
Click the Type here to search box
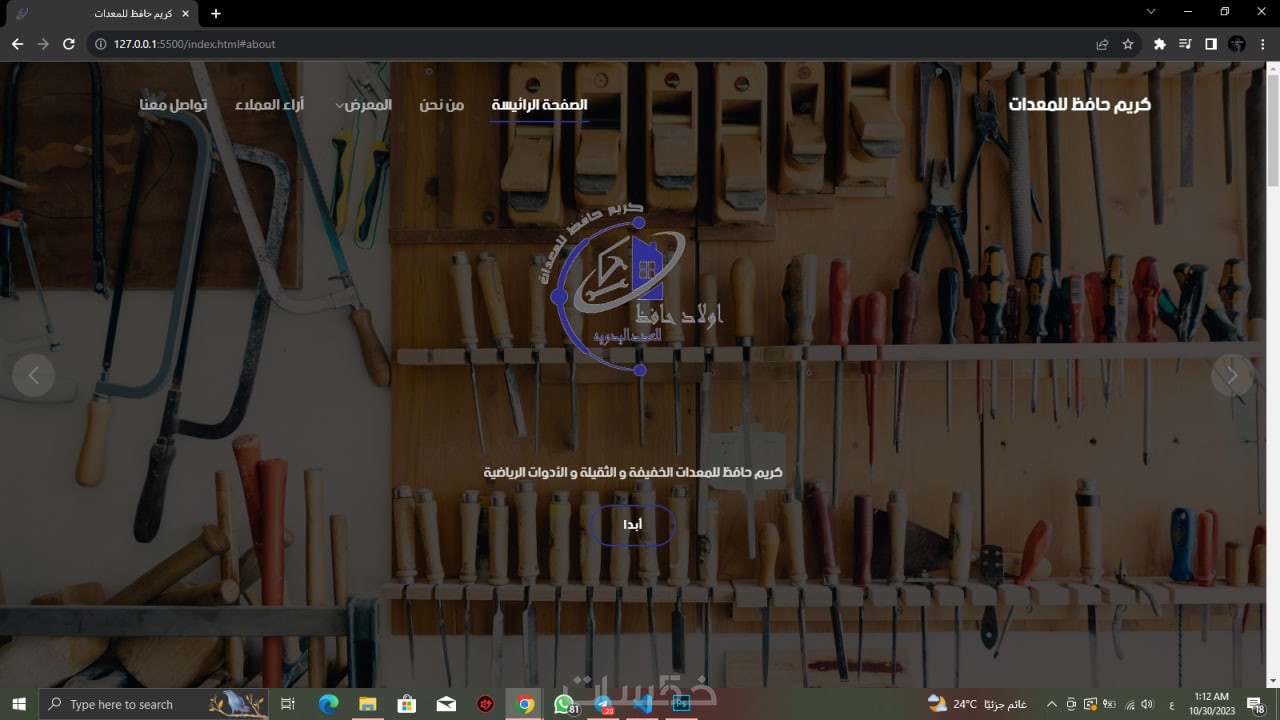point(155,704)
